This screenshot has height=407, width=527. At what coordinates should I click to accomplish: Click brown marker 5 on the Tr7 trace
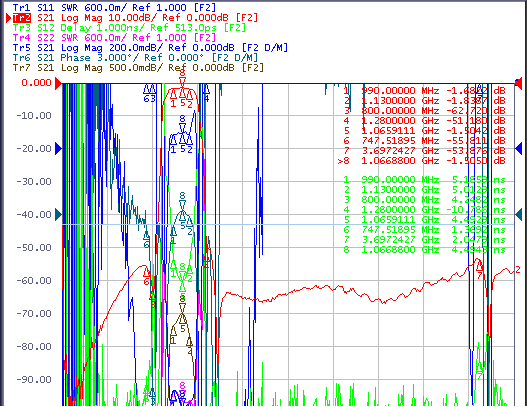tap(183, 323)
